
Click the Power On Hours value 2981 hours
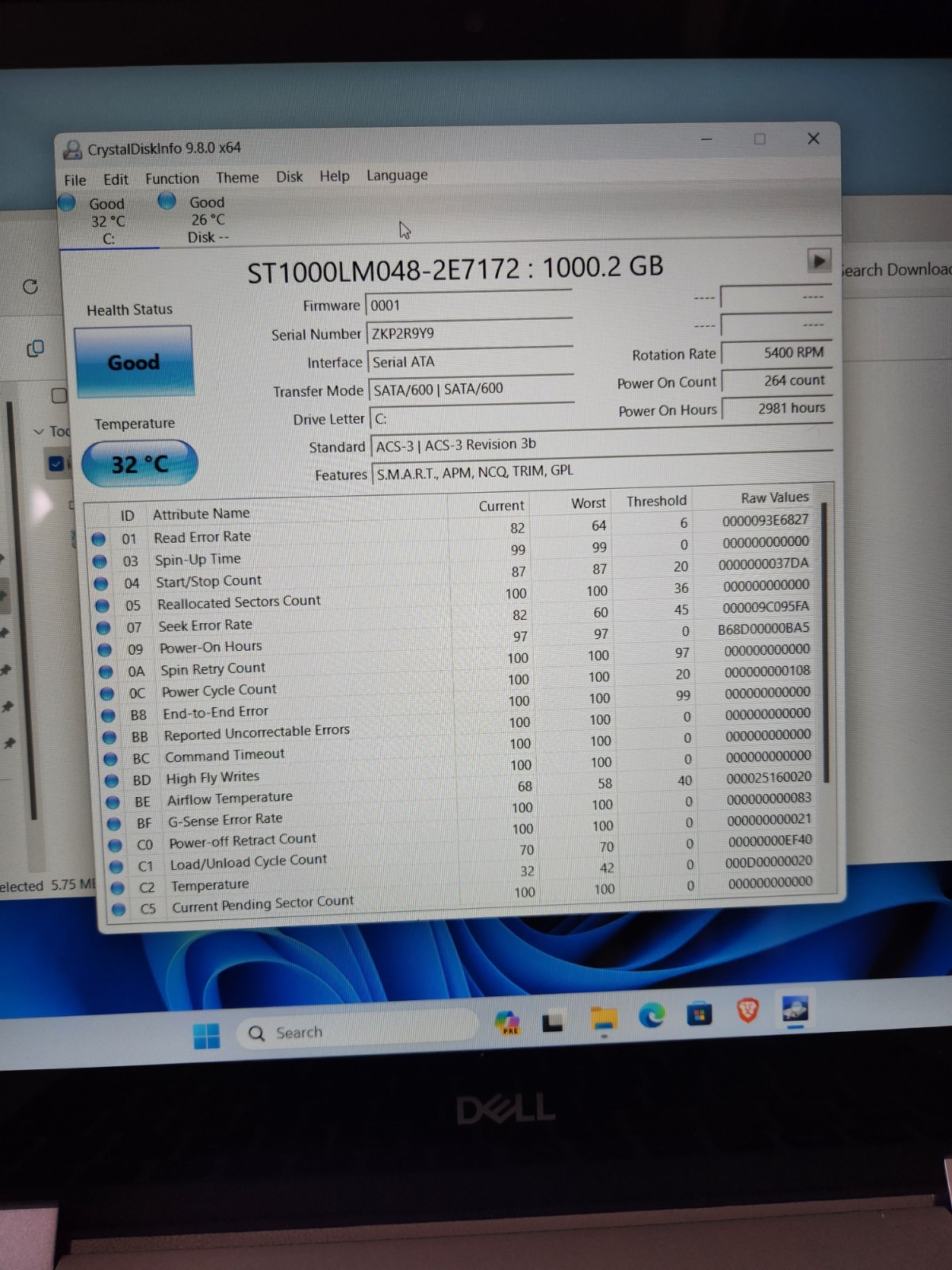pos(777,409)
